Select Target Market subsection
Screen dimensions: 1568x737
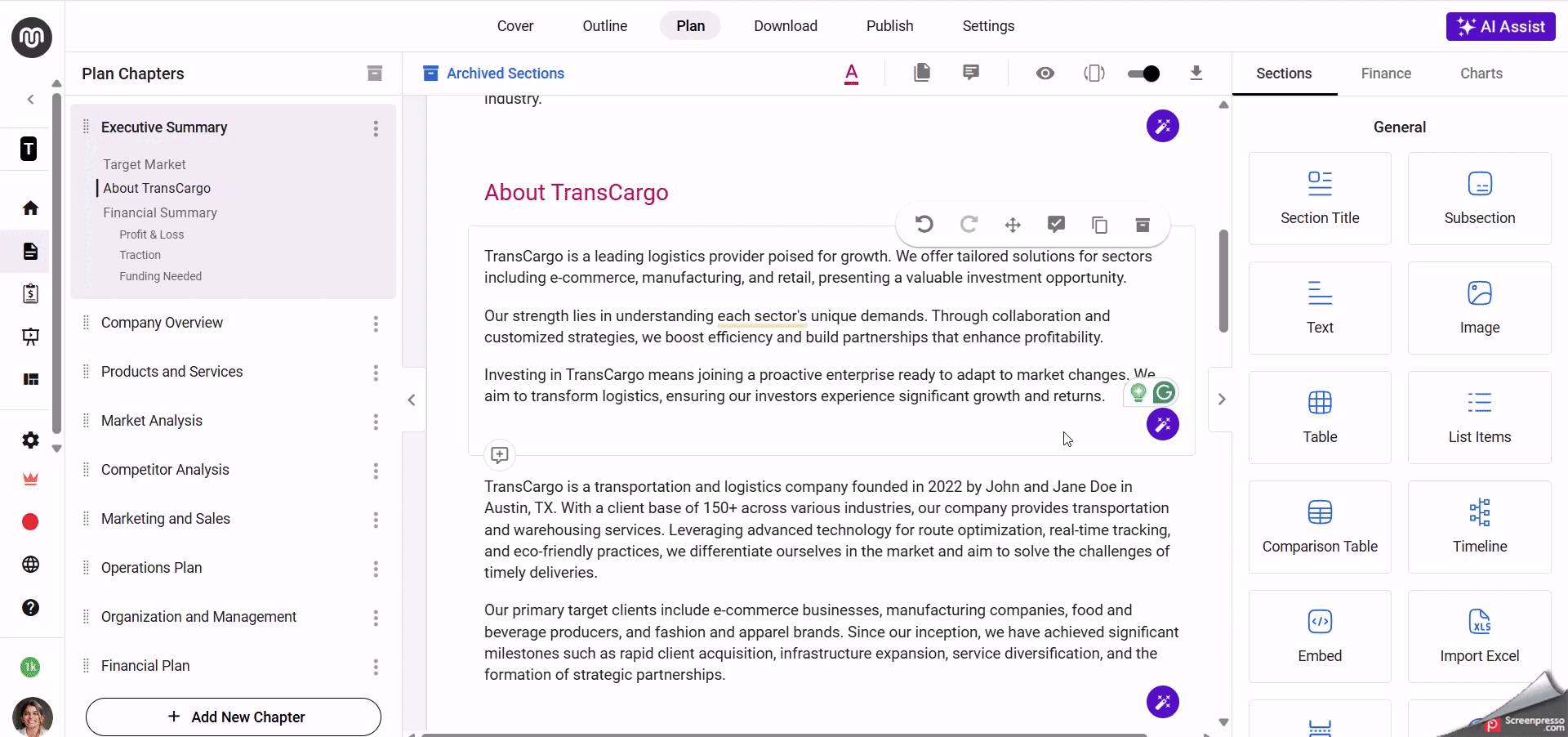pyautogui.click(x=145, y=164)
